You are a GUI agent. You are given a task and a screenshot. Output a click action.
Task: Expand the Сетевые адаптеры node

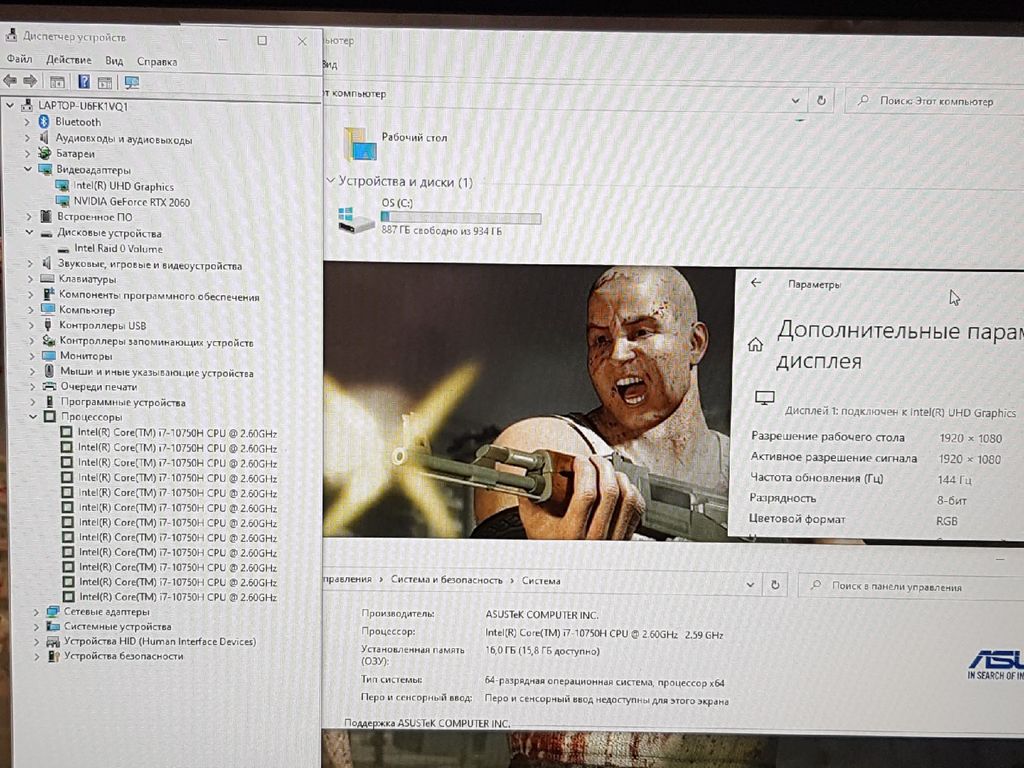point(36,612)
